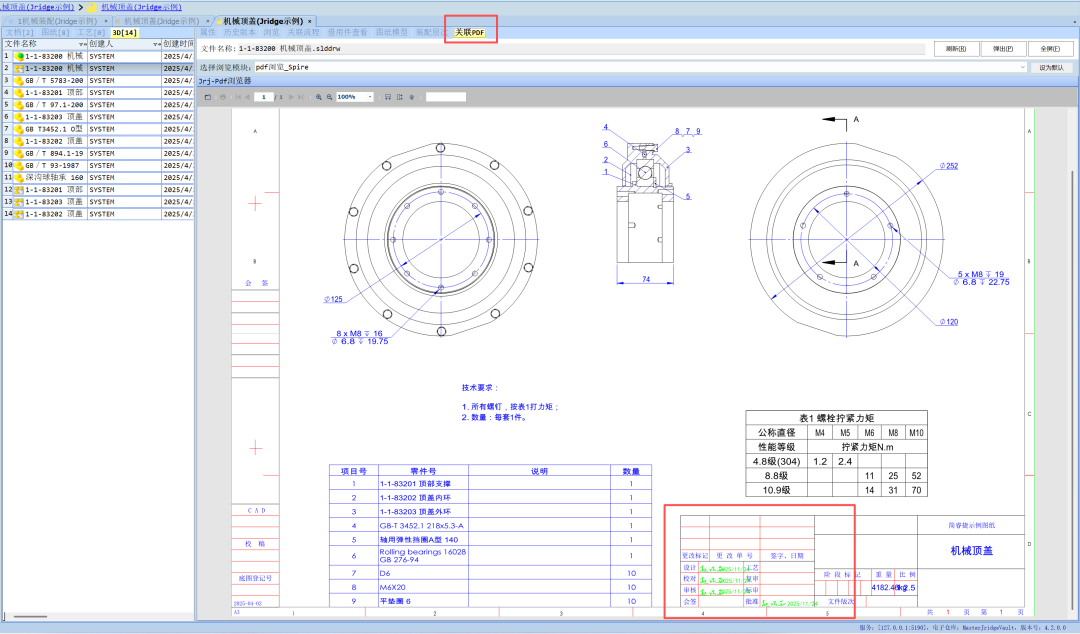Click the drawing icon in row 2

(x=19, y=69)
